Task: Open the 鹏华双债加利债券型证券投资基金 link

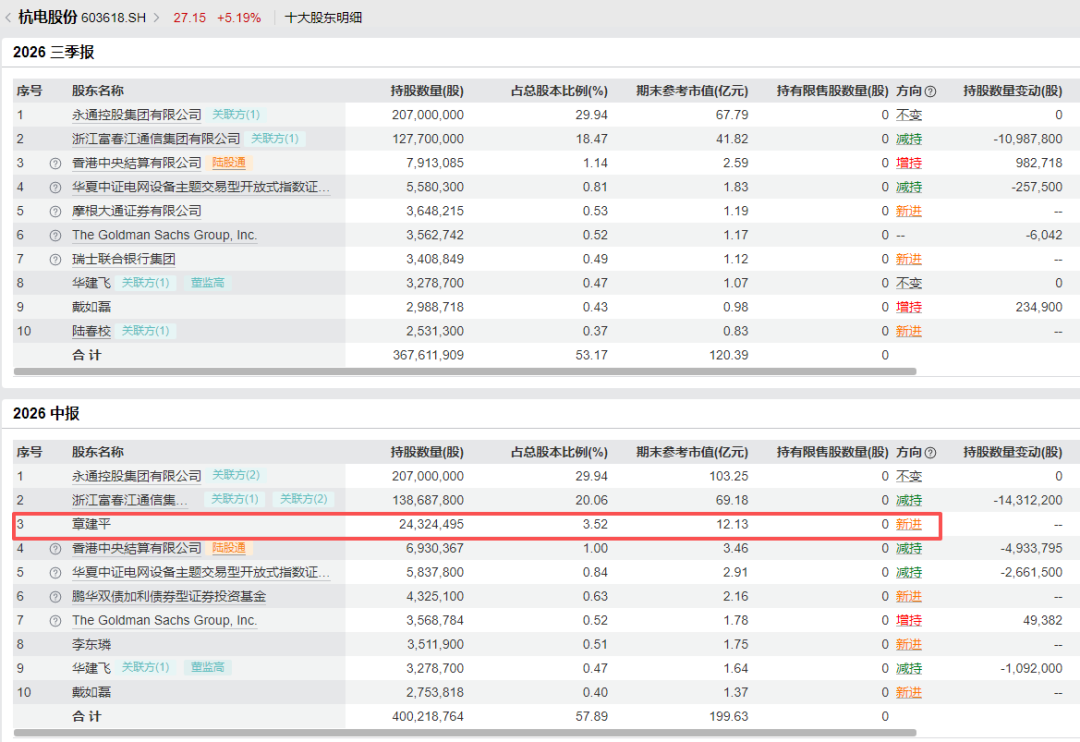Action: coord(169,597)
